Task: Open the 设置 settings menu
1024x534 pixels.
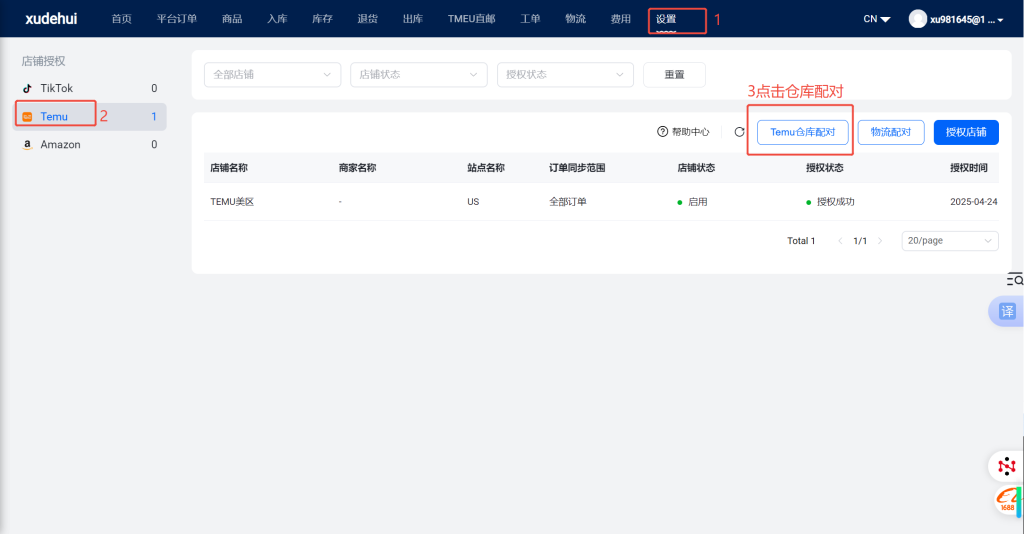Action: tap(666, 19)
